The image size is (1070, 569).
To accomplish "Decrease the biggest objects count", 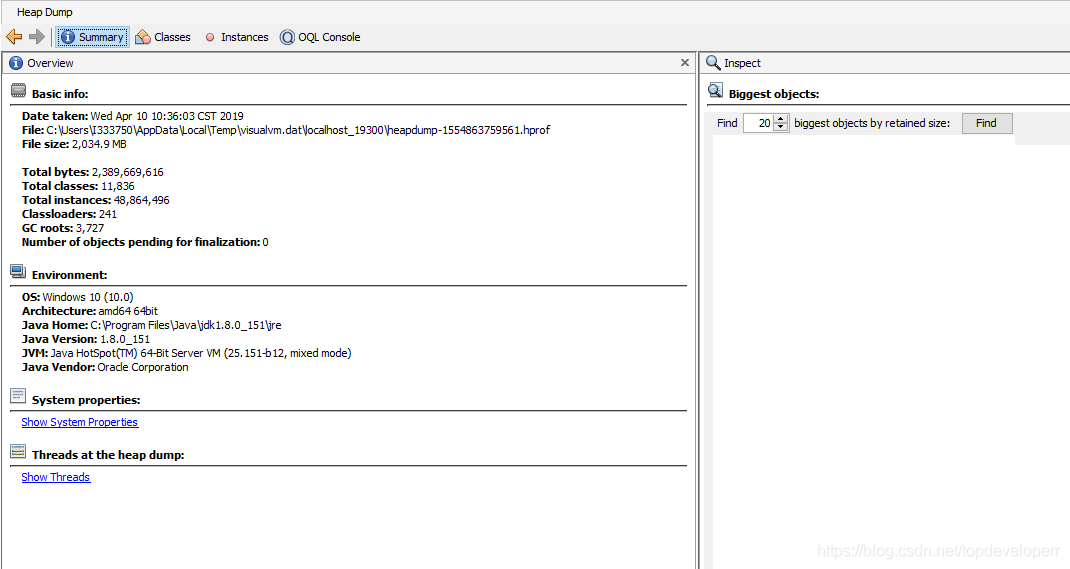I will (781, 128).
